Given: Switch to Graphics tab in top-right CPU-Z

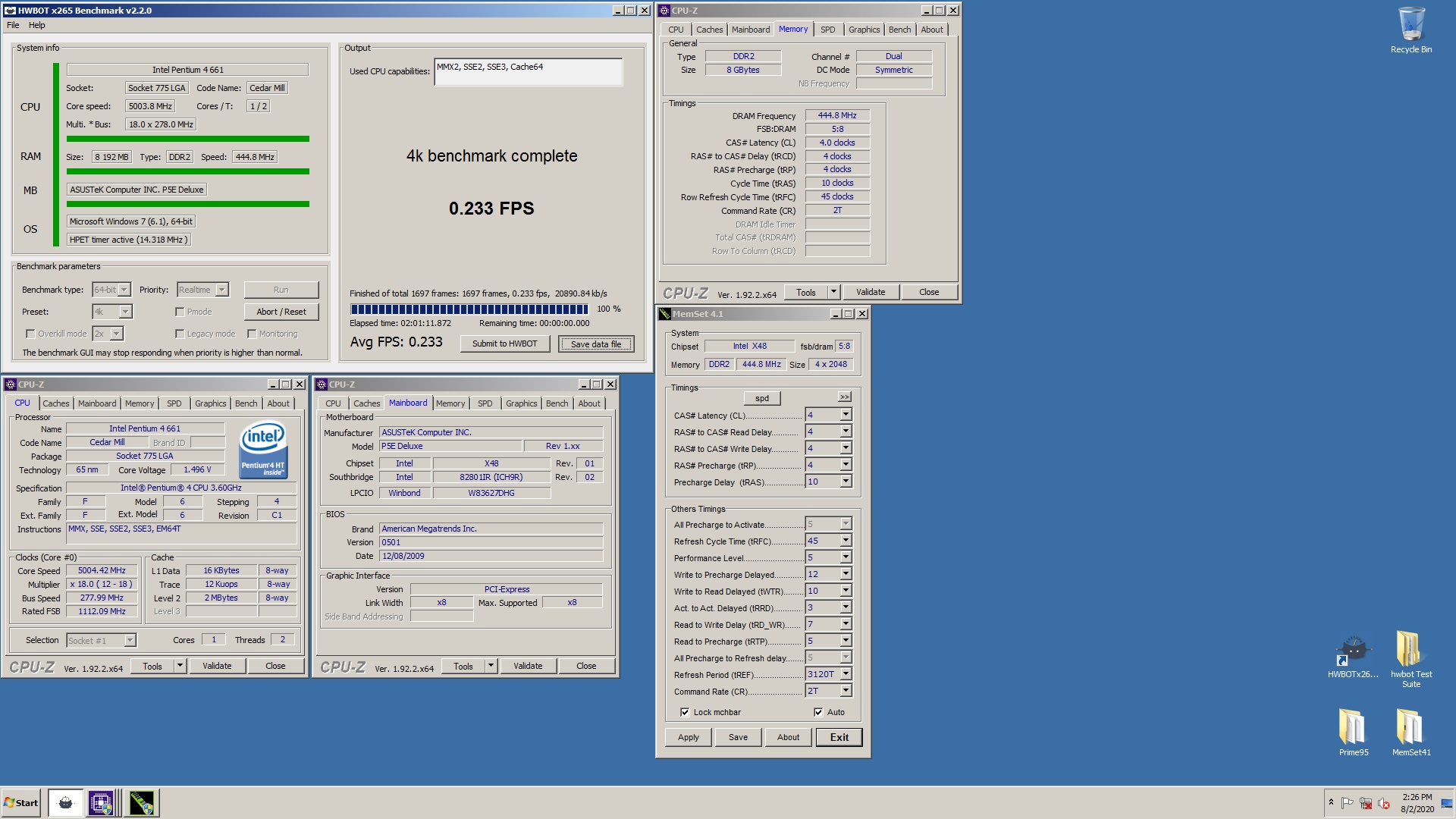Looking at the screenshot, I should tap(864, 30).
